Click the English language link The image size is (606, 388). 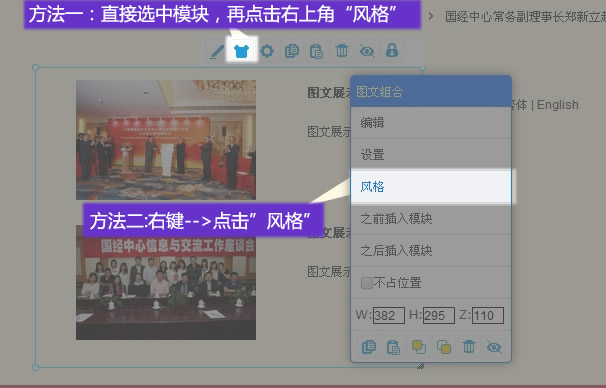click(x=558, y=105)
